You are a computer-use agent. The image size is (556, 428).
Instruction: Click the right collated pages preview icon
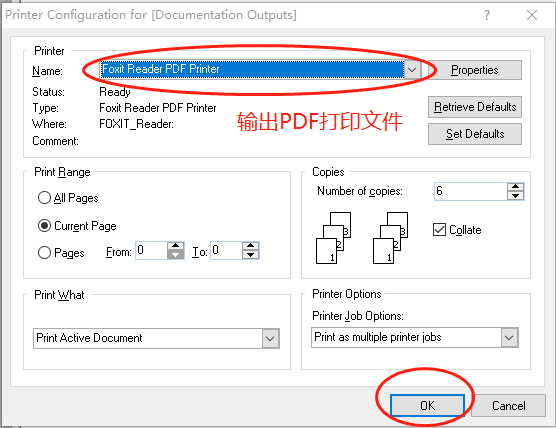pos(390,238)
